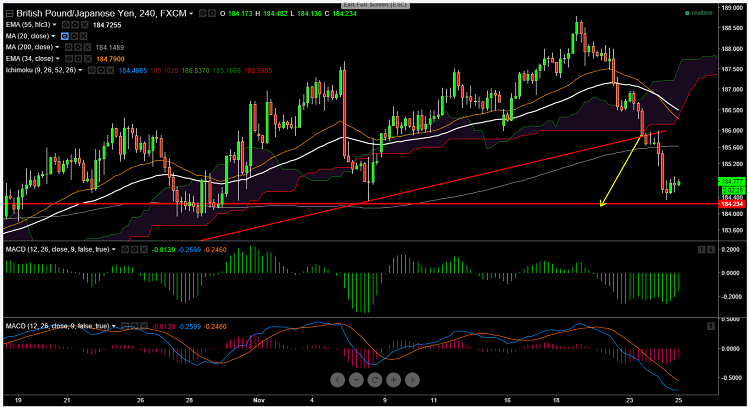Click the red 184.234 price line label
Screen dimensions: 748x407
pos(732,204)
